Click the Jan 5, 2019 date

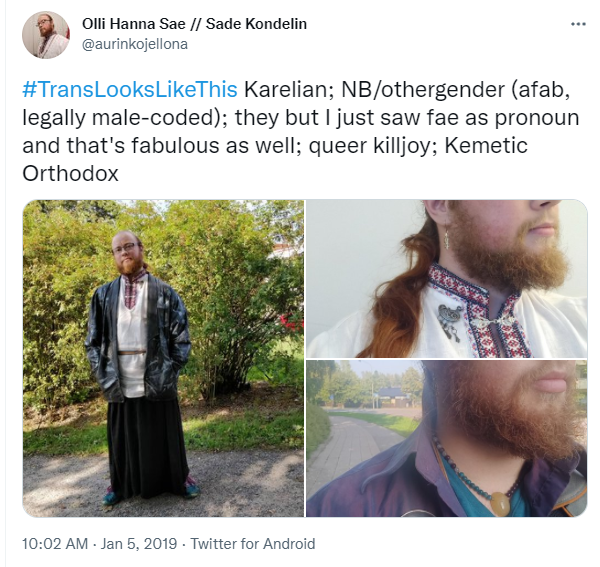(x=139, y=544)
